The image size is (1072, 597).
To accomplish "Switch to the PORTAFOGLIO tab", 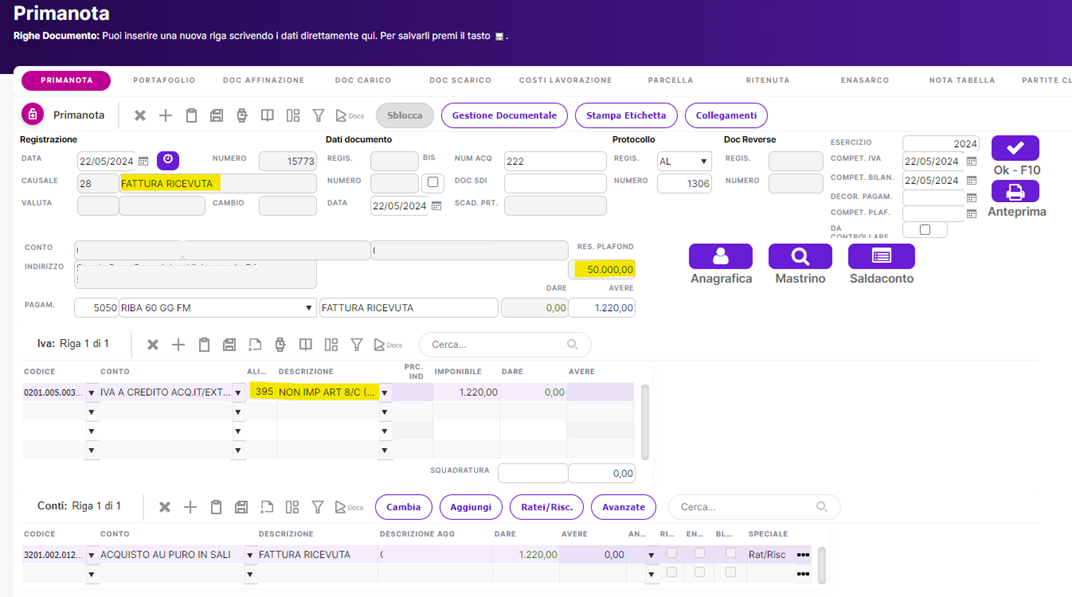I will coord(164,80).
